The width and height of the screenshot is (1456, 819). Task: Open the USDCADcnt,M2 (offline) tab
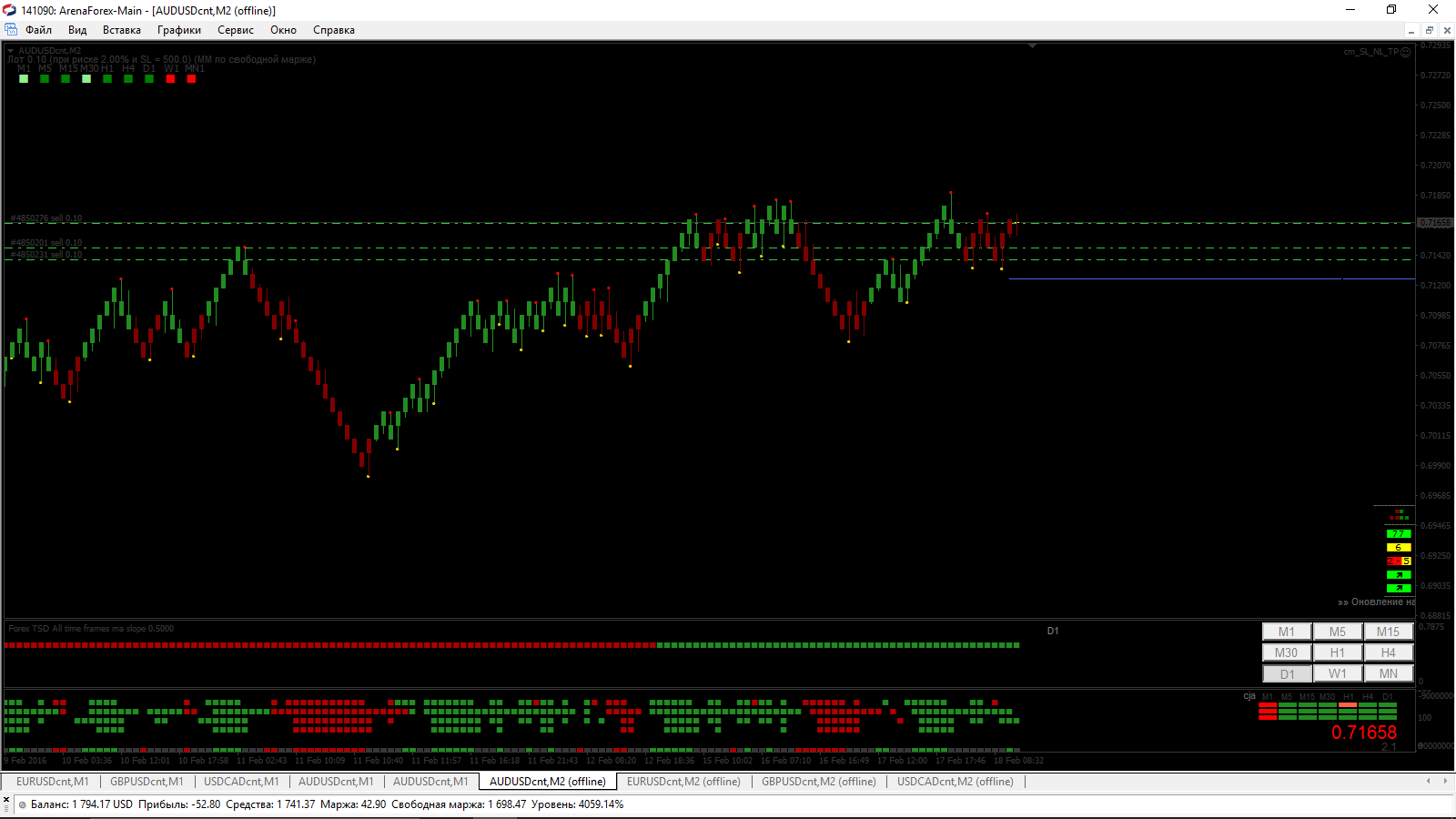tap(955, 782)
